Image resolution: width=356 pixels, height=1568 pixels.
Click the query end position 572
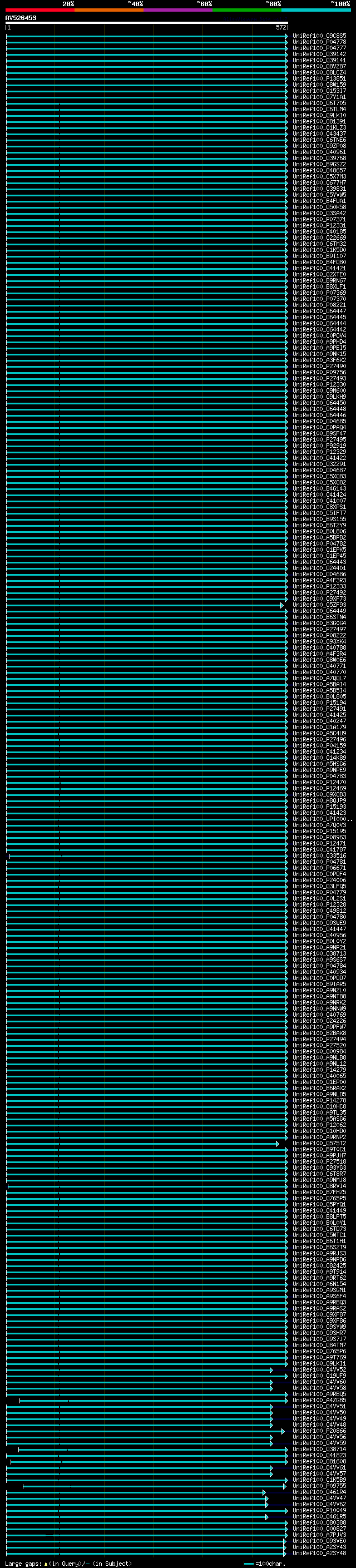point(280,27)
